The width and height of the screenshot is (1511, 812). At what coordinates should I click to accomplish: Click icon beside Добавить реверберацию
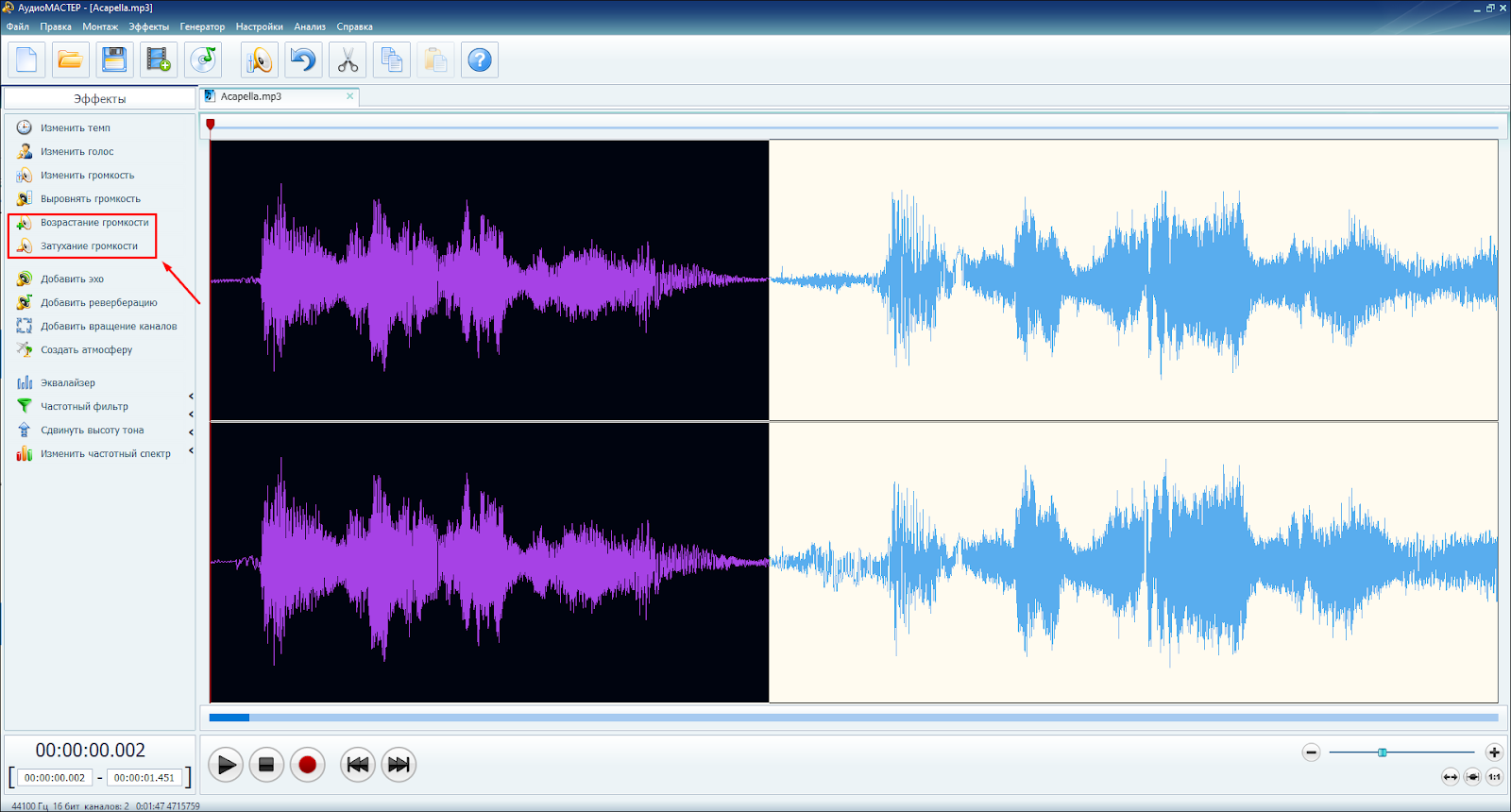(x=25, y=302)
